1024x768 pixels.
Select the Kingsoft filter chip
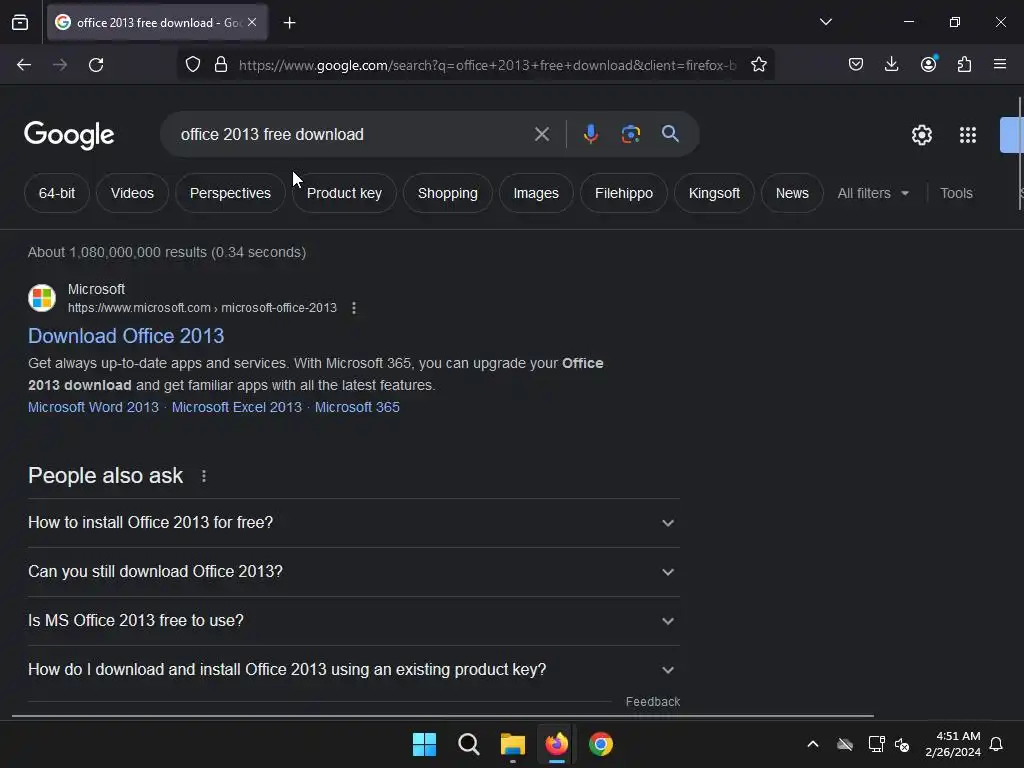click(714, 193)
